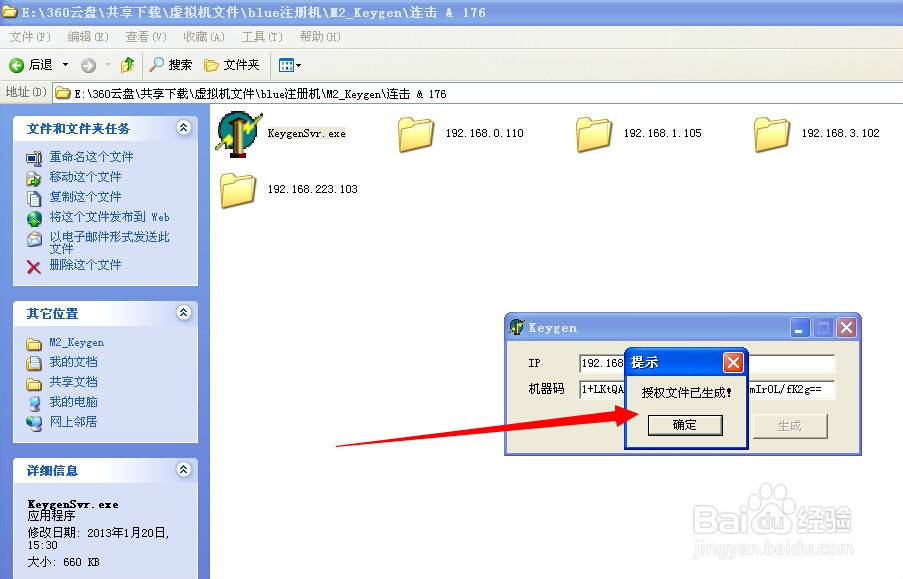This screenshot has width=903, height=579.
Task: Click 复制这个文件 task link
Action: [85, 197]
